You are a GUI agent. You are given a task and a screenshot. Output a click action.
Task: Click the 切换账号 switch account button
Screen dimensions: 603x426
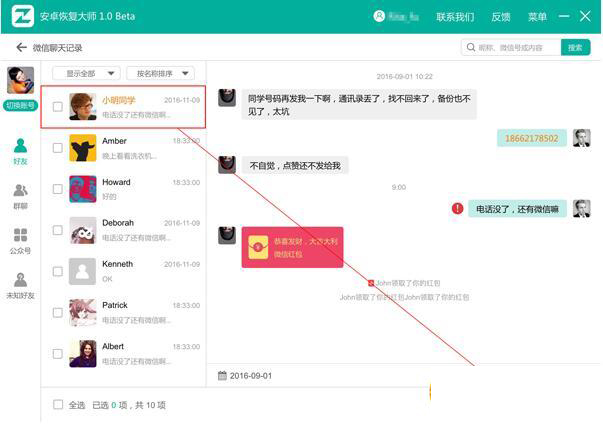[x=20, y=105]
